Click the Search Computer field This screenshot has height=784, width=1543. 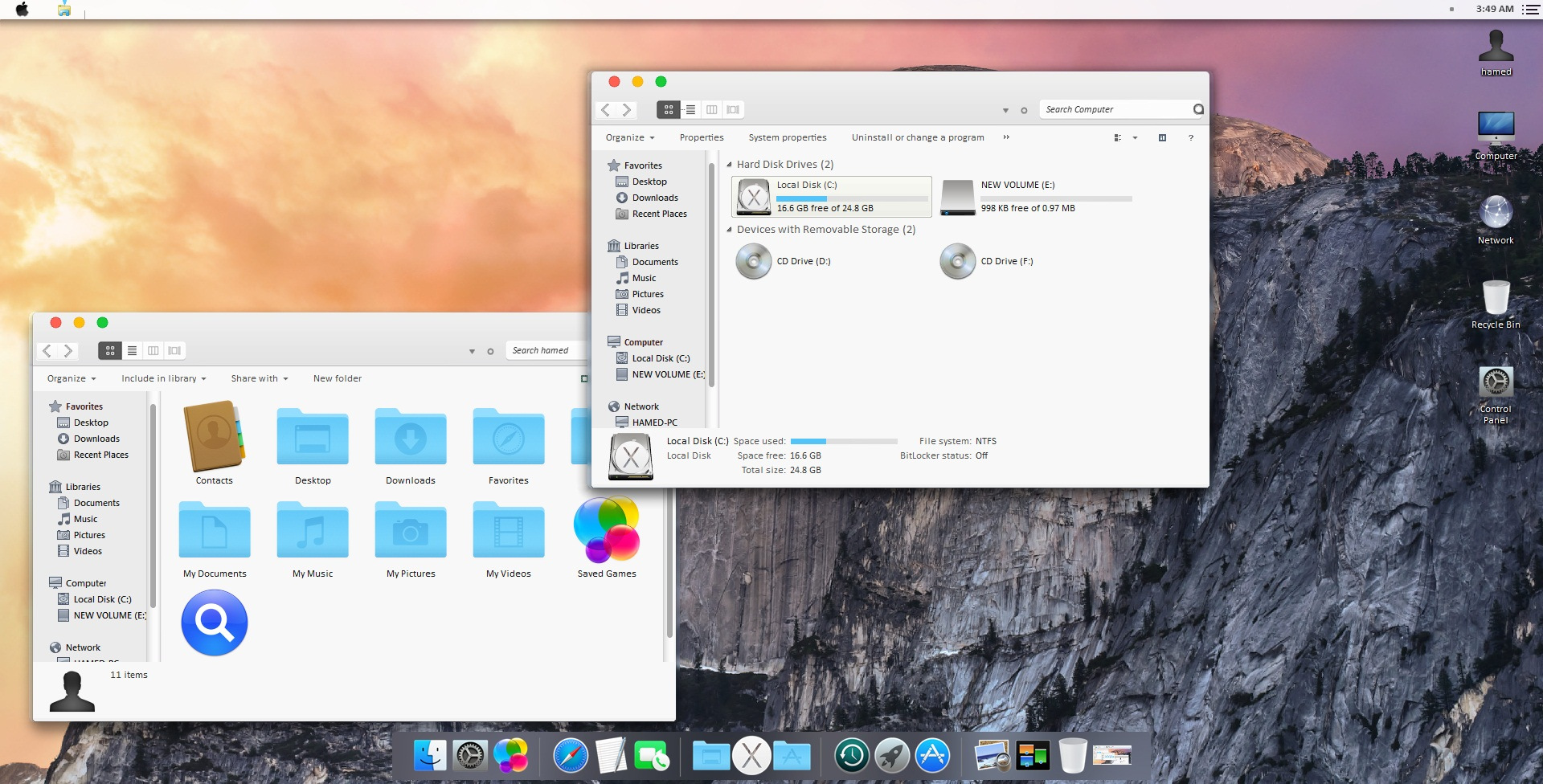pyautogui.click(x=1117, y=109)
